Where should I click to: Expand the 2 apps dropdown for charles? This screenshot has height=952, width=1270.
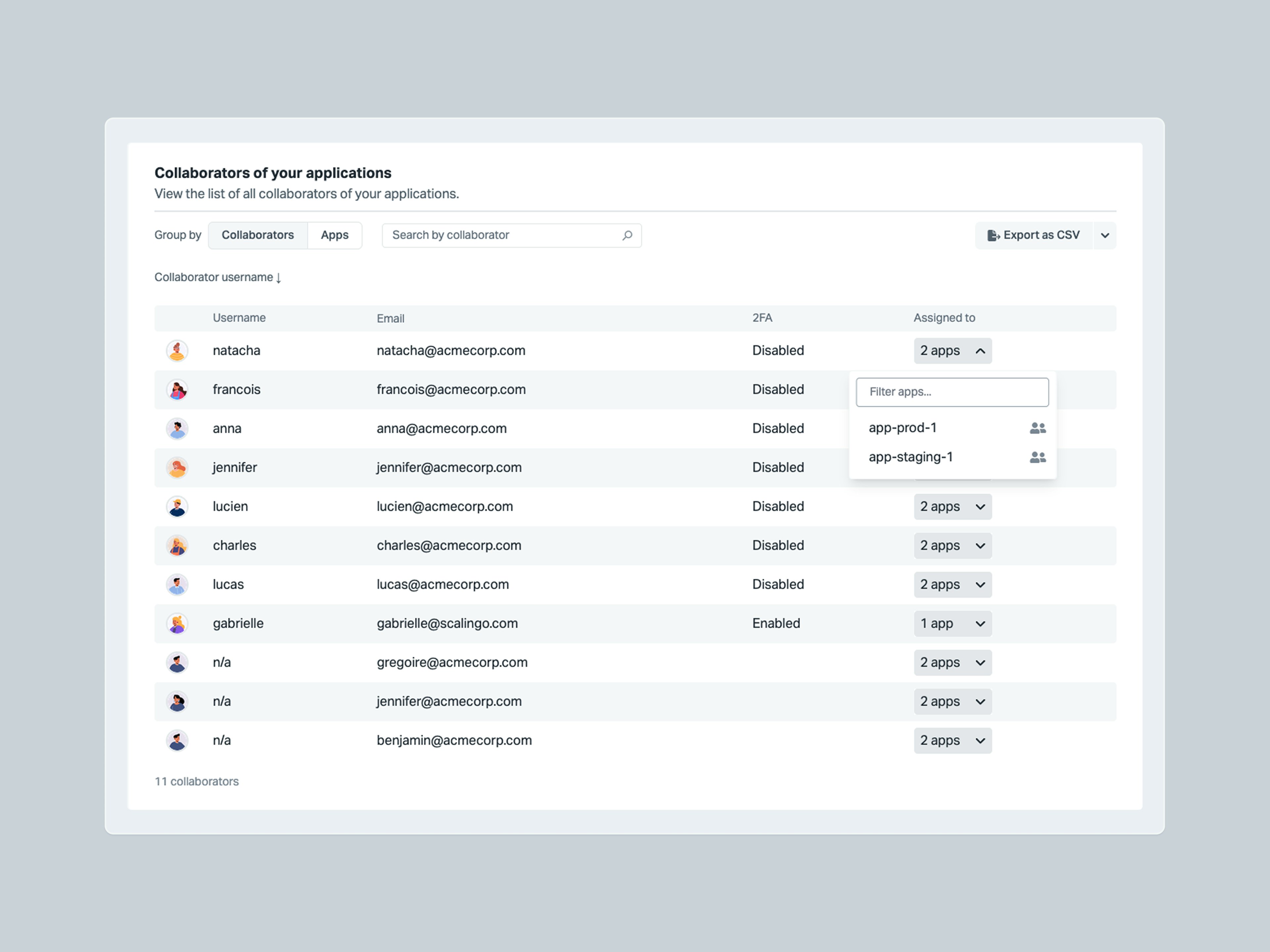pyautogui.click(x=952, y=546)
